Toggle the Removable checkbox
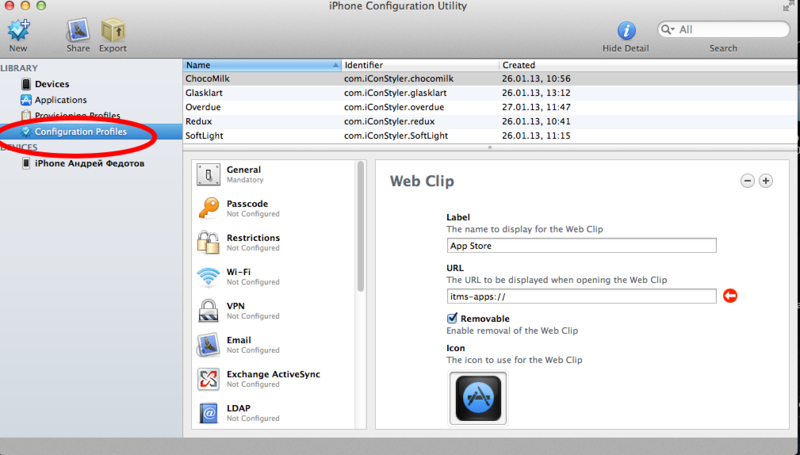The height and width of the screenshot is (455, 800). point(452,318)
